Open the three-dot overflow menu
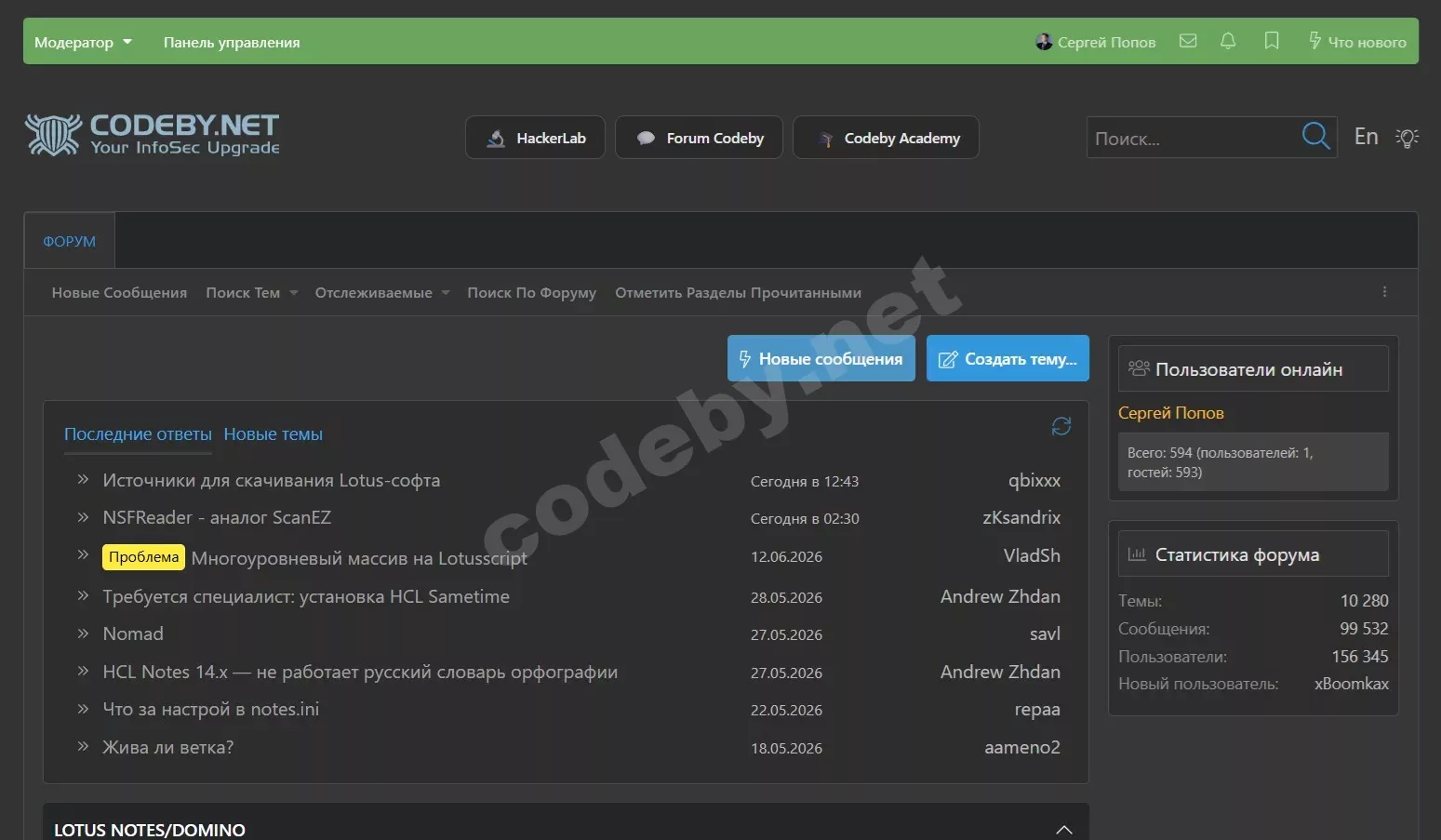The width and height of the screenshot is (1441, 840). [x=1384, y=292]
